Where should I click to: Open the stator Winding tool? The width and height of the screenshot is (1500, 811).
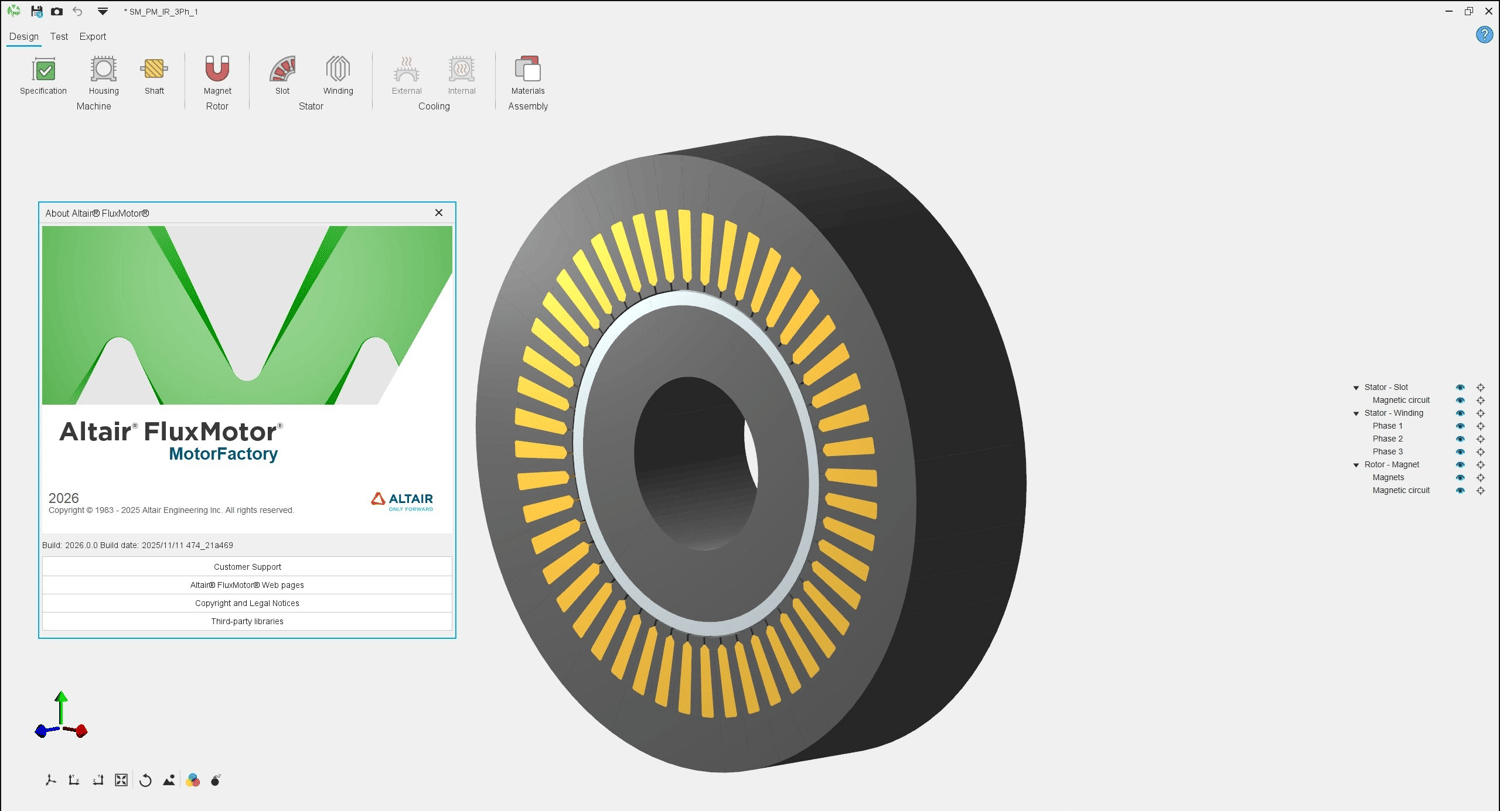click(338, 76)
